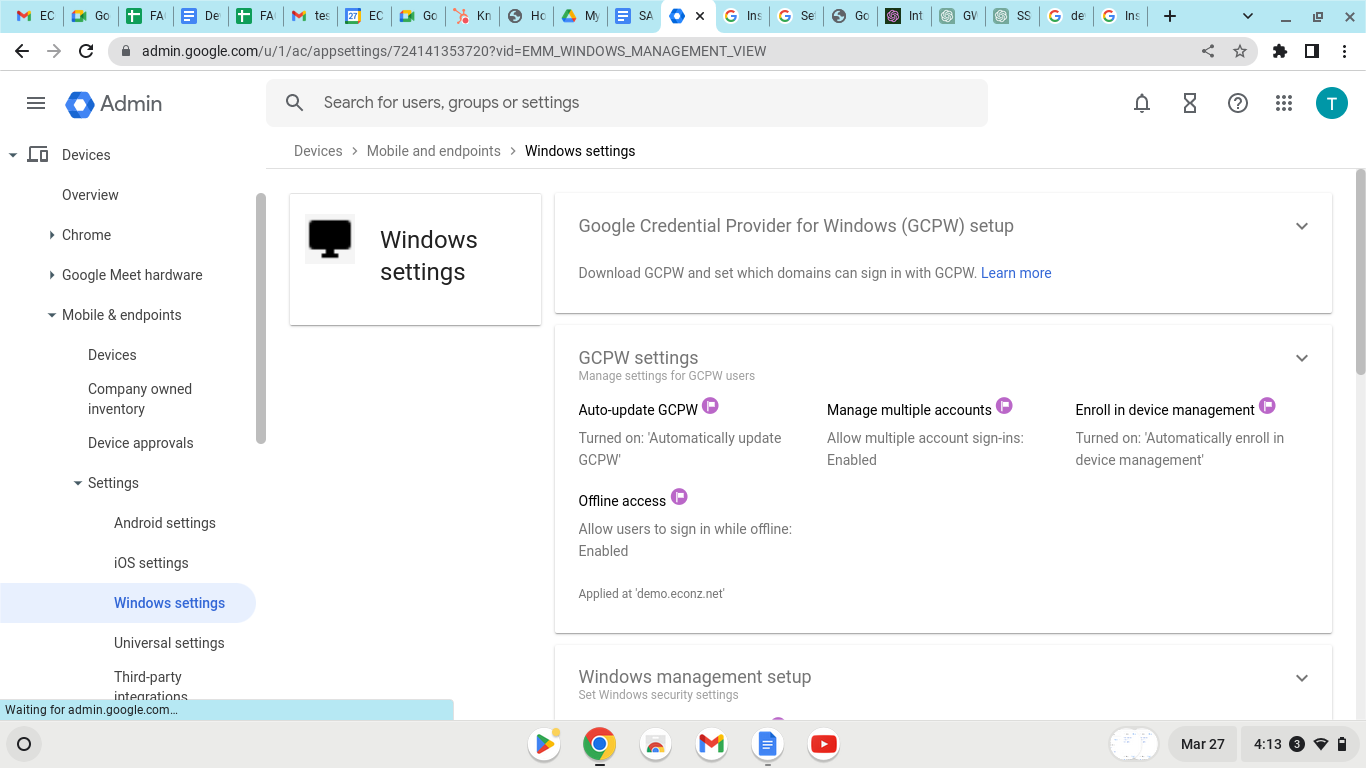The width and height of the screenshot is (1366, 768).
Task: Open YouTube from the shelf
Action: (824, 744)
